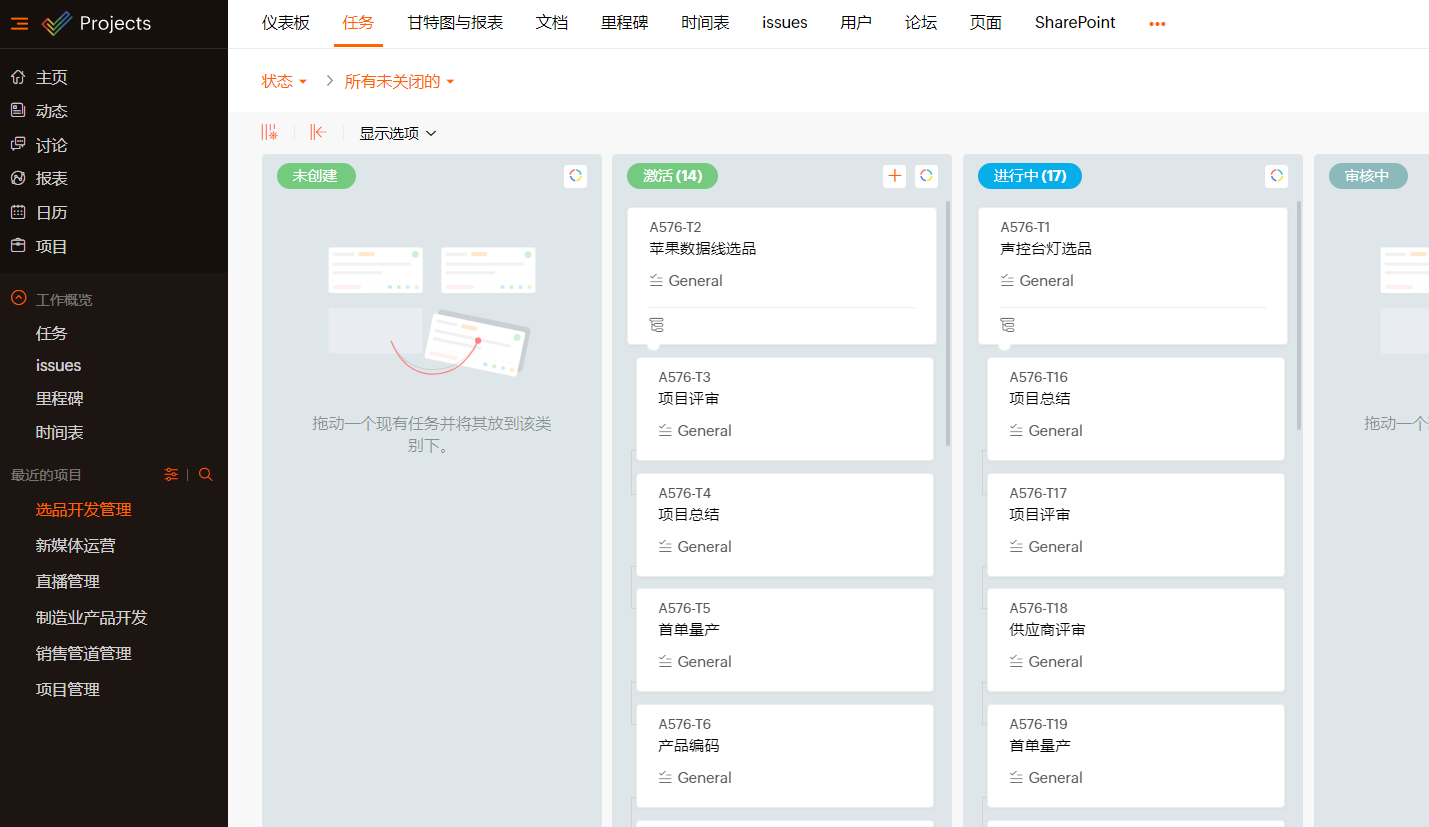Open the 首单量产 task card A576-T5
Image resolution: width=1429 pixels, height=827 pixels.
pos(784,639)
